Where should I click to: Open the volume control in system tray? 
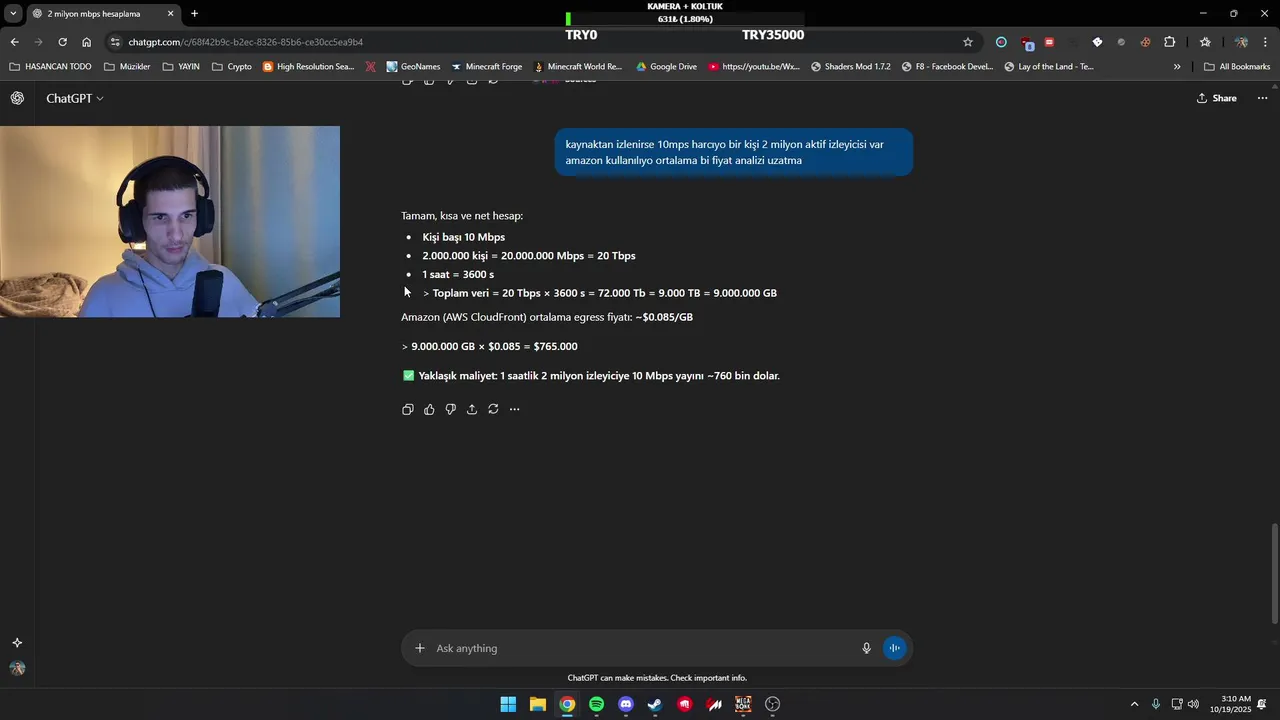pos(1193,704)
